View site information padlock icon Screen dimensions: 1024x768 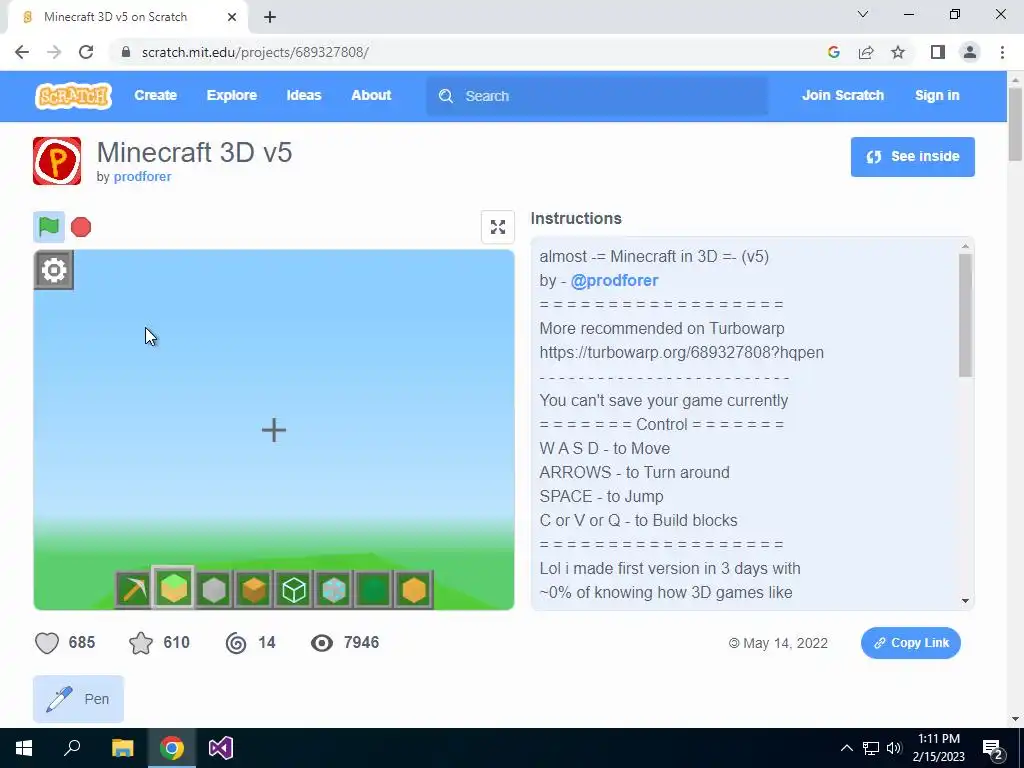125,52
